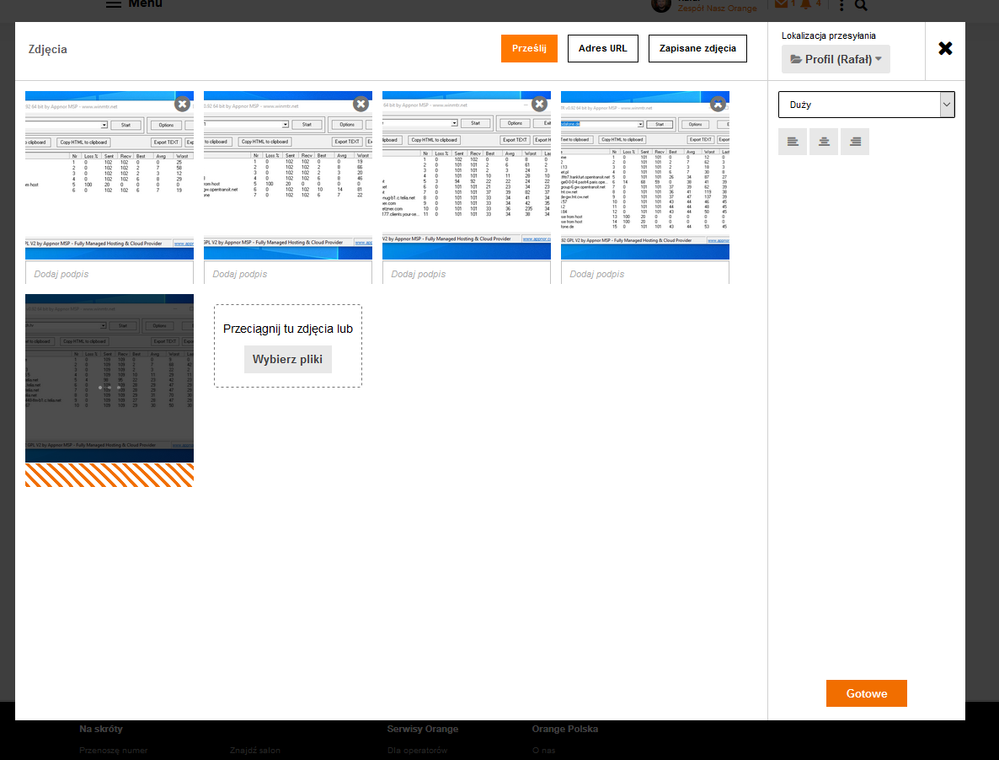Align image to the left

coord(793,142)
